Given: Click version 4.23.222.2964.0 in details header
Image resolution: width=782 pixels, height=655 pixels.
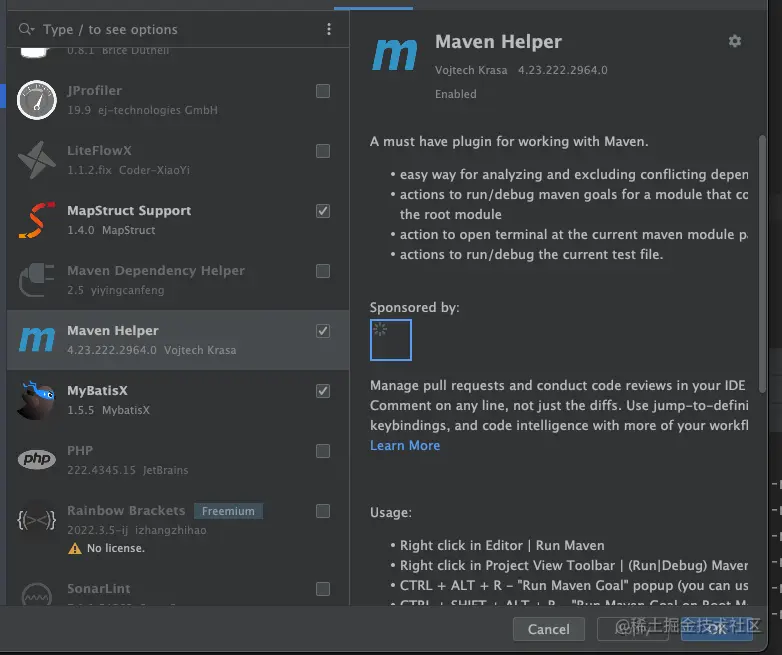Looking at the screenshot, I should [563, 70].
